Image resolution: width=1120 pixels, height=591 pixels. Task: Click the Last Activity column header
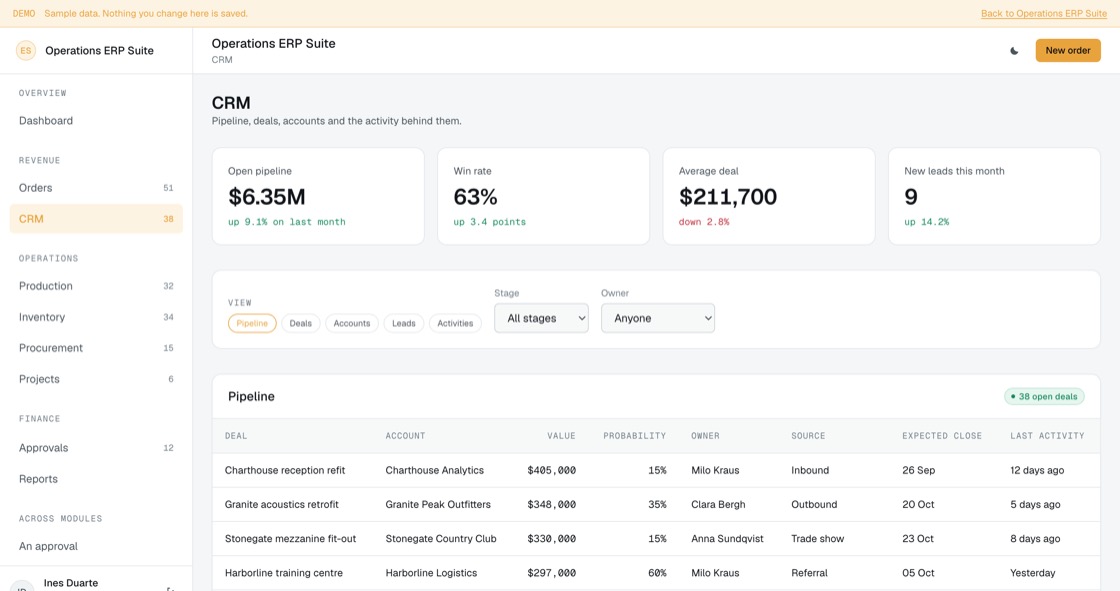(1047, 436)
